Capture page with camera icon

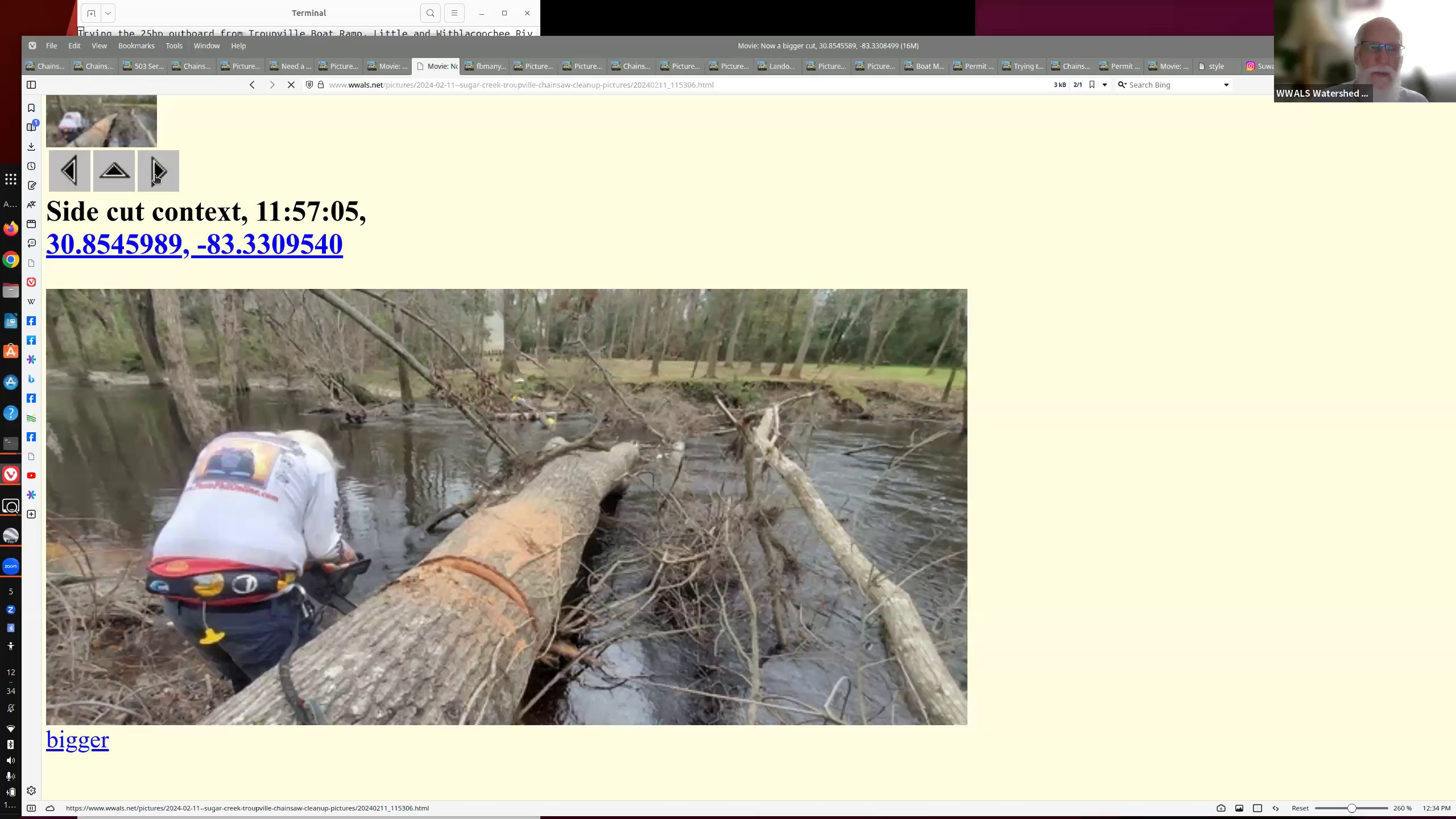pos(1221,808)
